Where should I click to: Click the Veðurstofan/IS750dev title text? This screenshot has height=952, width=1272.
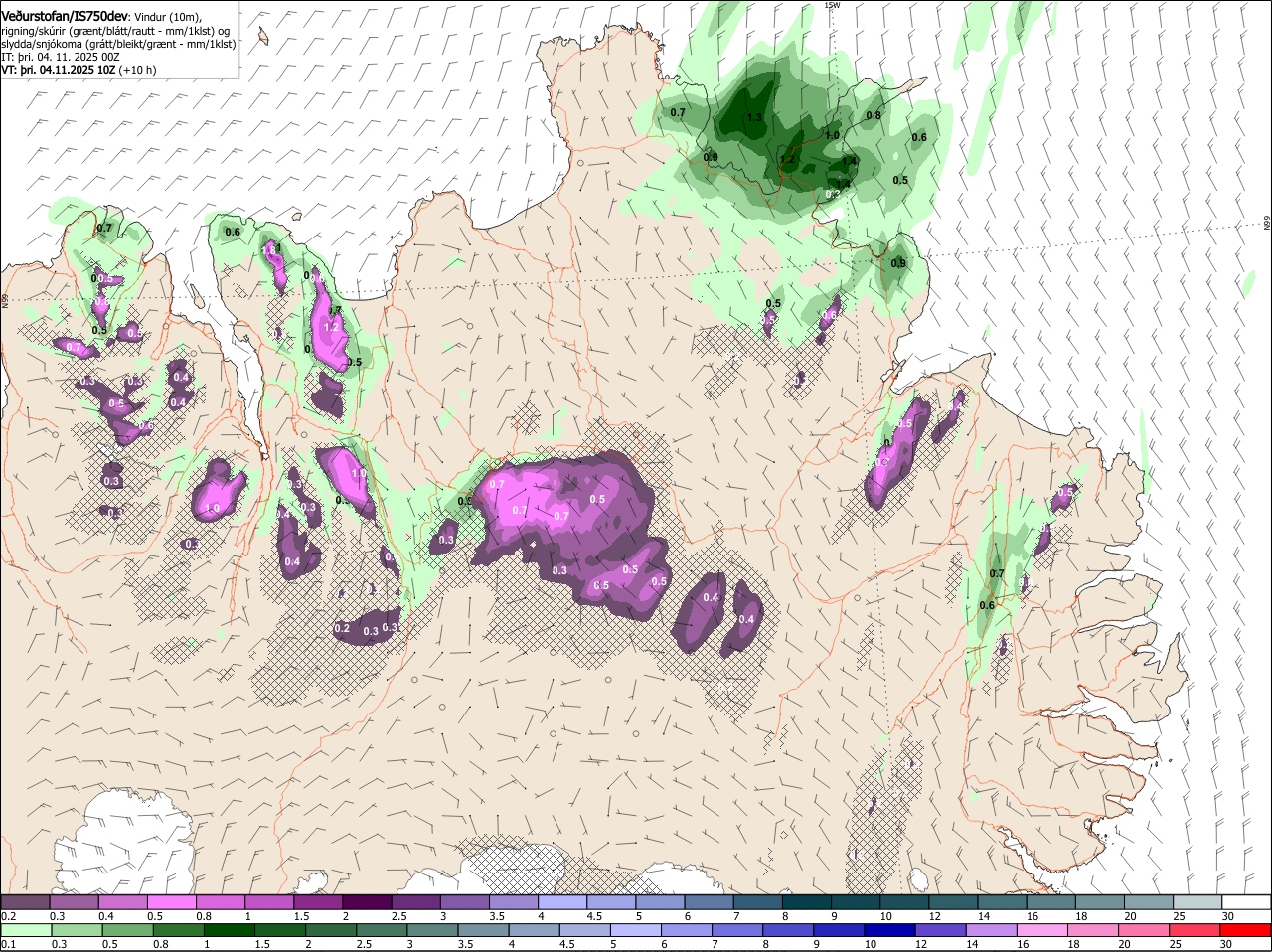[x=65, y=17]
